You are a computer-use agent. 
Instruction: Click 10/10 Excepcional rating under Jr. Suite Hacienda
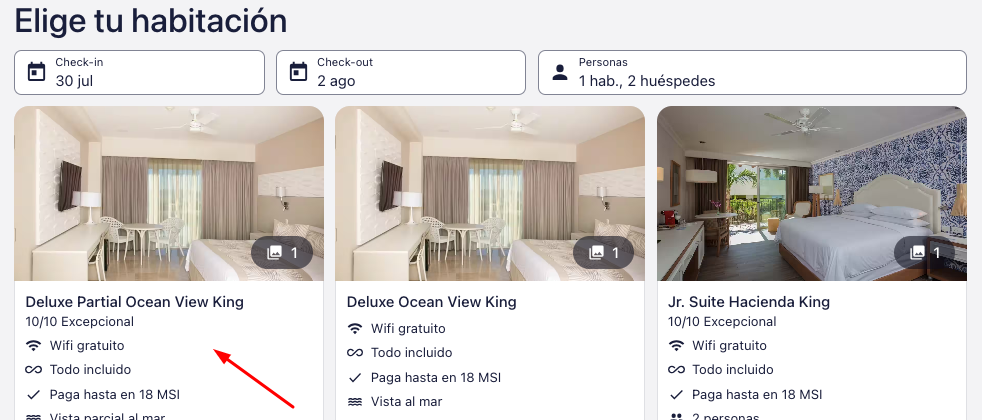(x=722, y=322)
